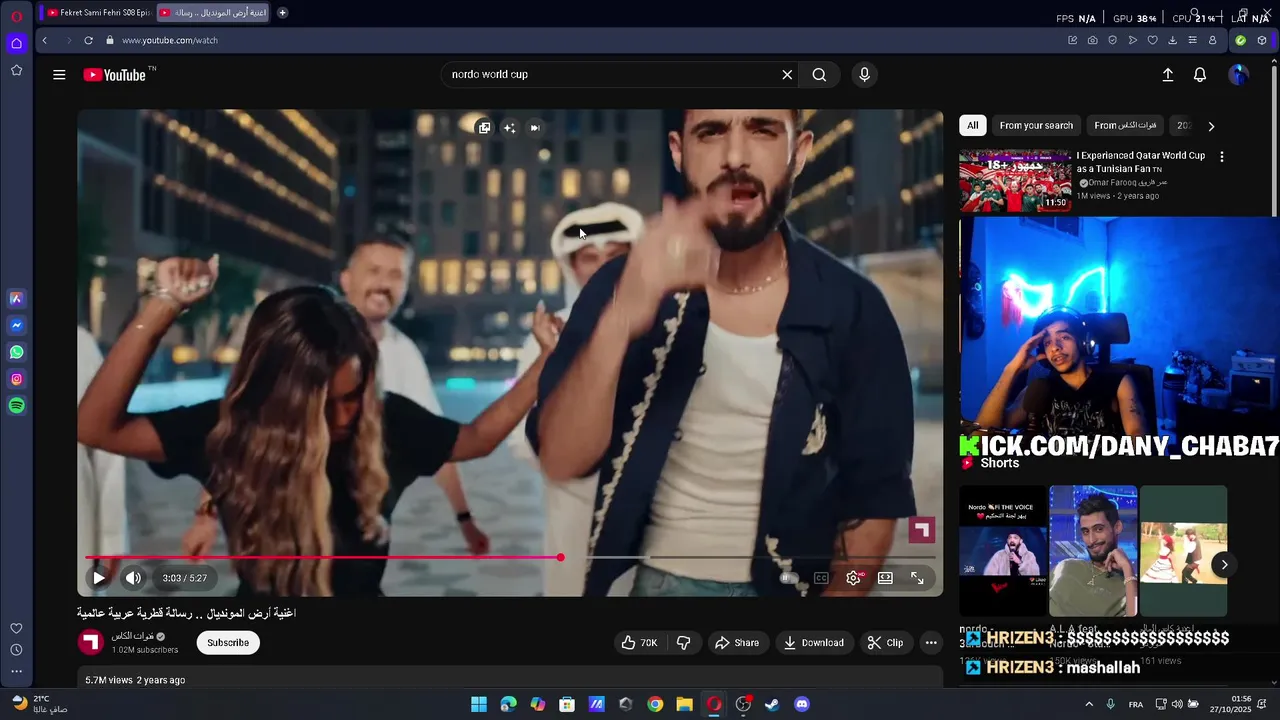The height and width of the screenshot is (720, 1280).
Task: Open the account avatar menu
Action: click(1238, 75)
